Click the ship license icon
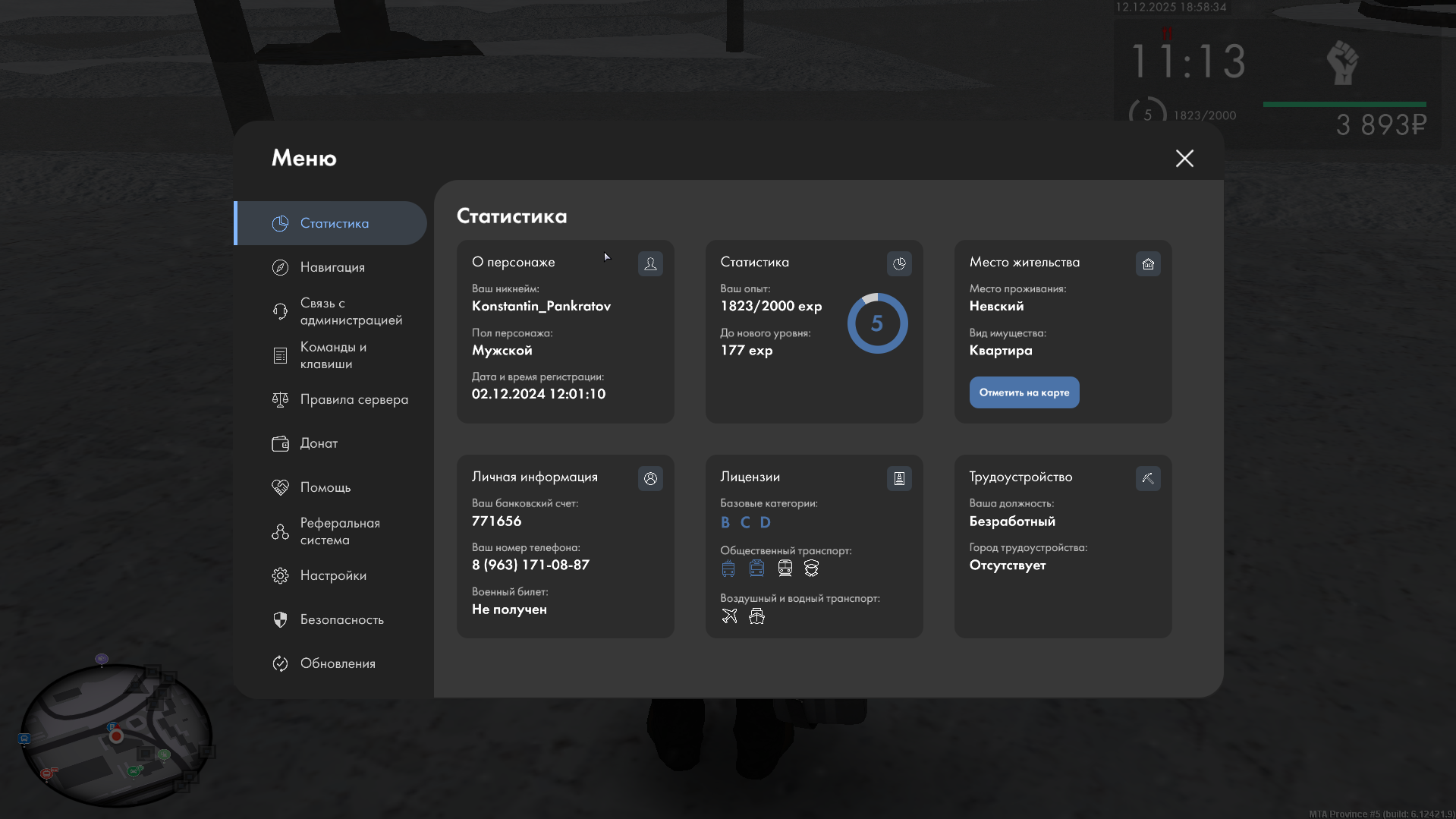The height and width of the screenshot is (819, 1456). click(756, 616)
